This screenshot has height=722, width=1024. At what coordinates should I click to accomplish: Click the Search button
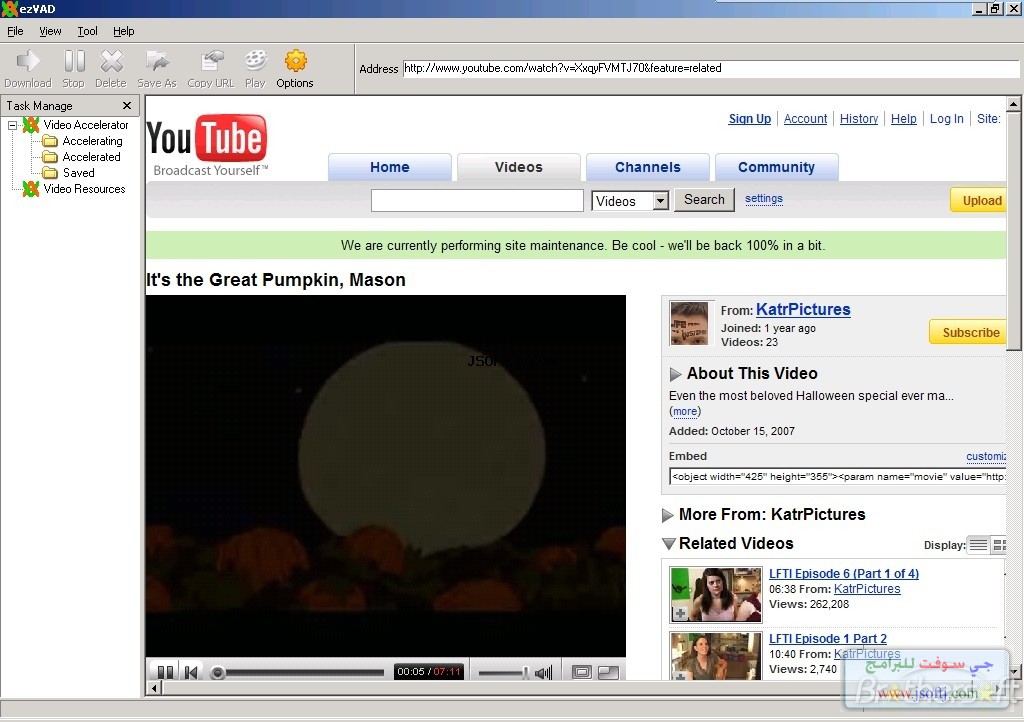click(704, 200)
